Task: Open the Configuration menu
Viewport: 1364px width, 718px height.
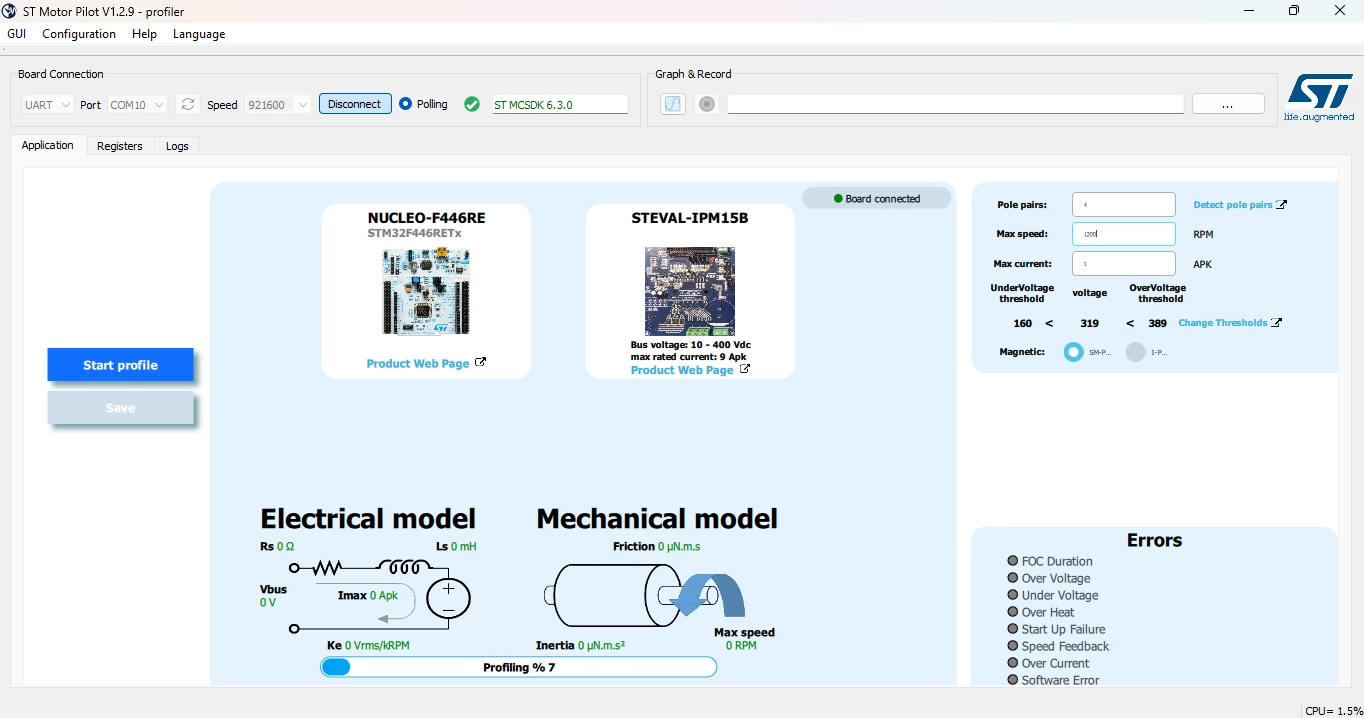Action: point(79,34)
